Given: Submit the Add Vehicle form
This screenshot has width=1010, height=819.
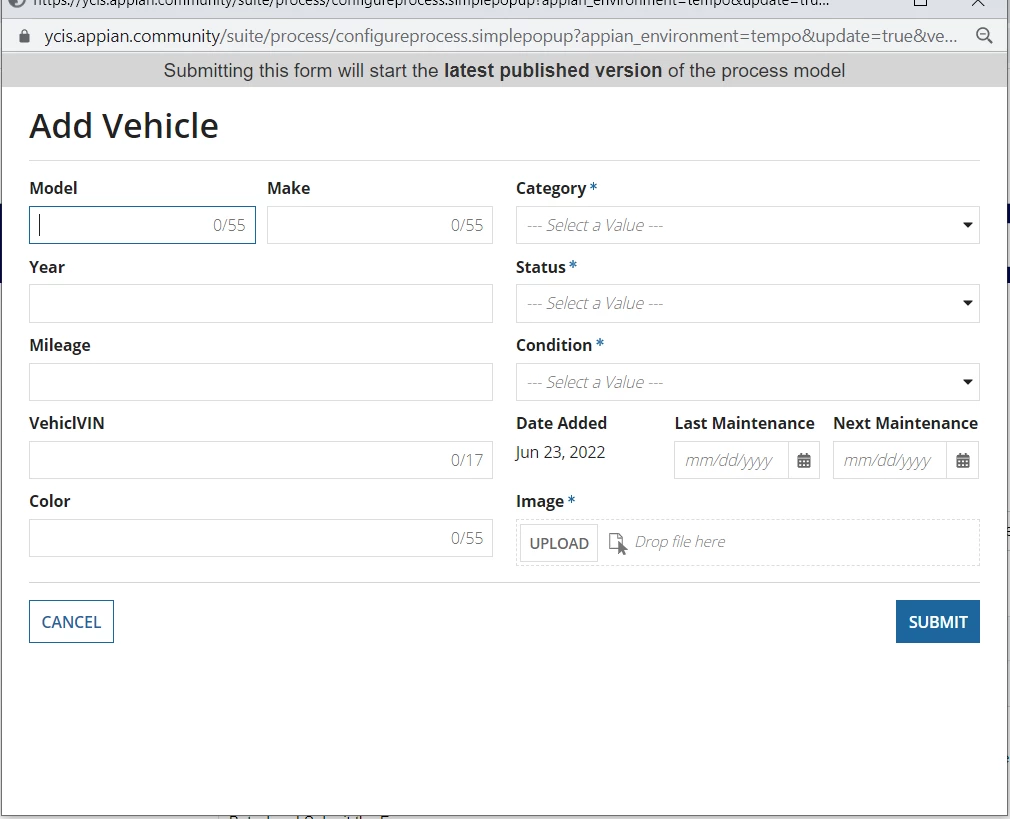Looking at the screenshot, I should click(x=937, y=622).
